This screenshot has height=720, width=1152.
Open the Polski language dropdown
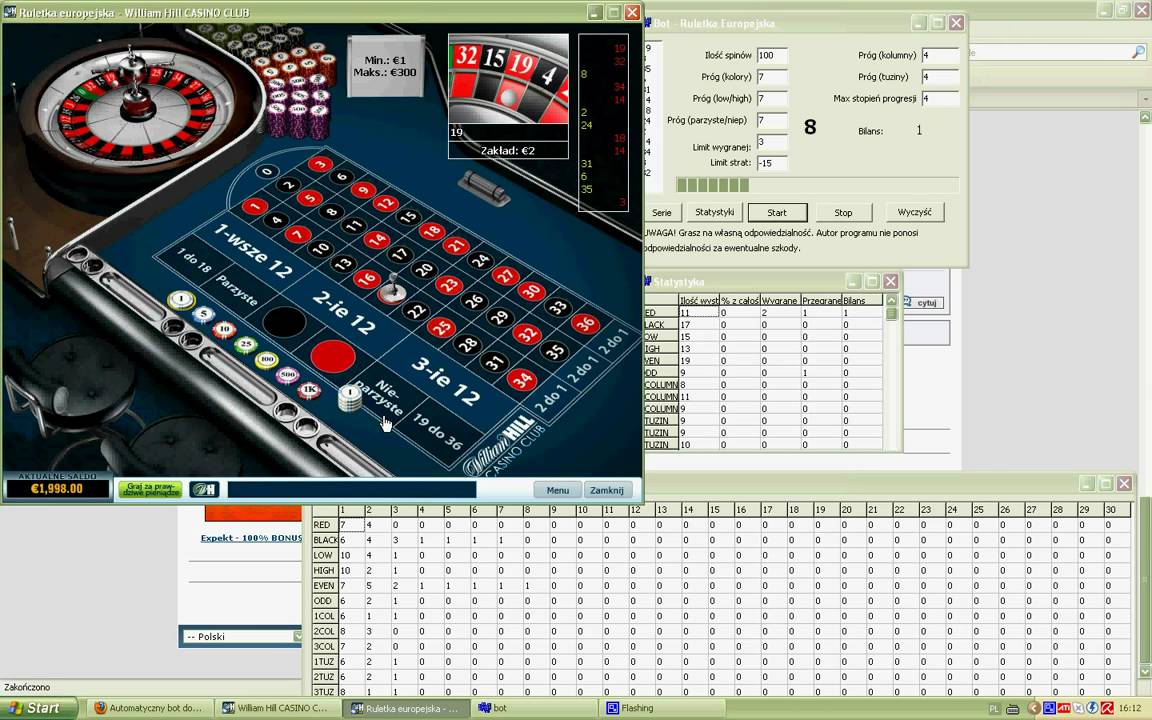(x=242, y=636)
